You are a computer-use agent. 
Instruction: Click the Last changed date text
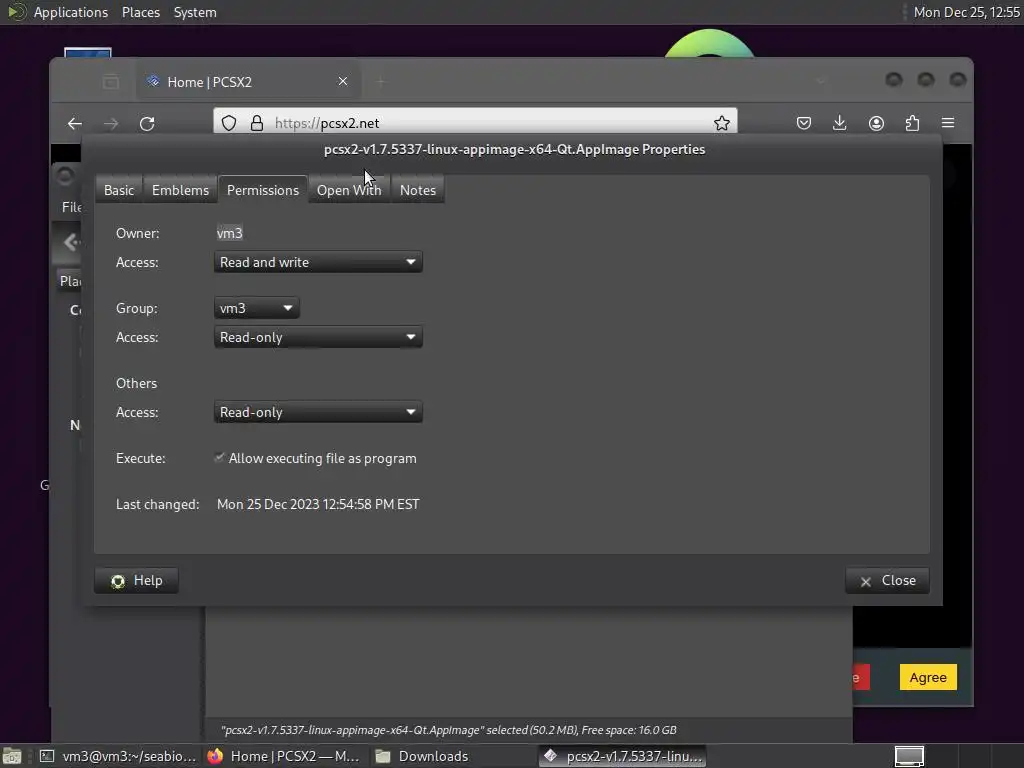318,504
